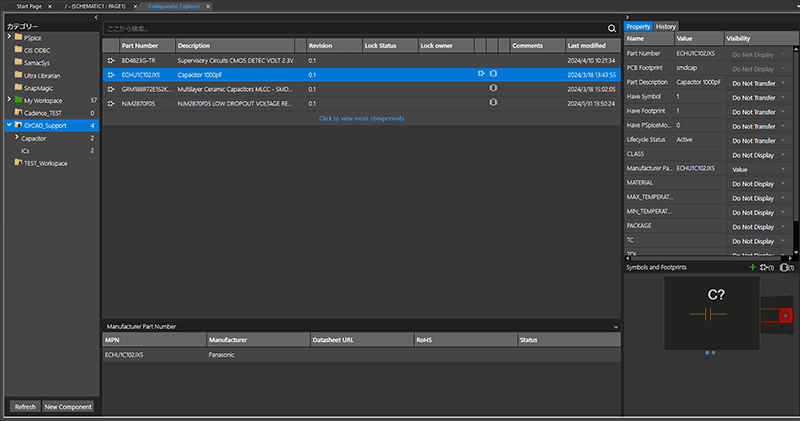Click footprint icon in NJM2870F05 row
This screenshot has height=421, width=800.
tap(493, 102)
